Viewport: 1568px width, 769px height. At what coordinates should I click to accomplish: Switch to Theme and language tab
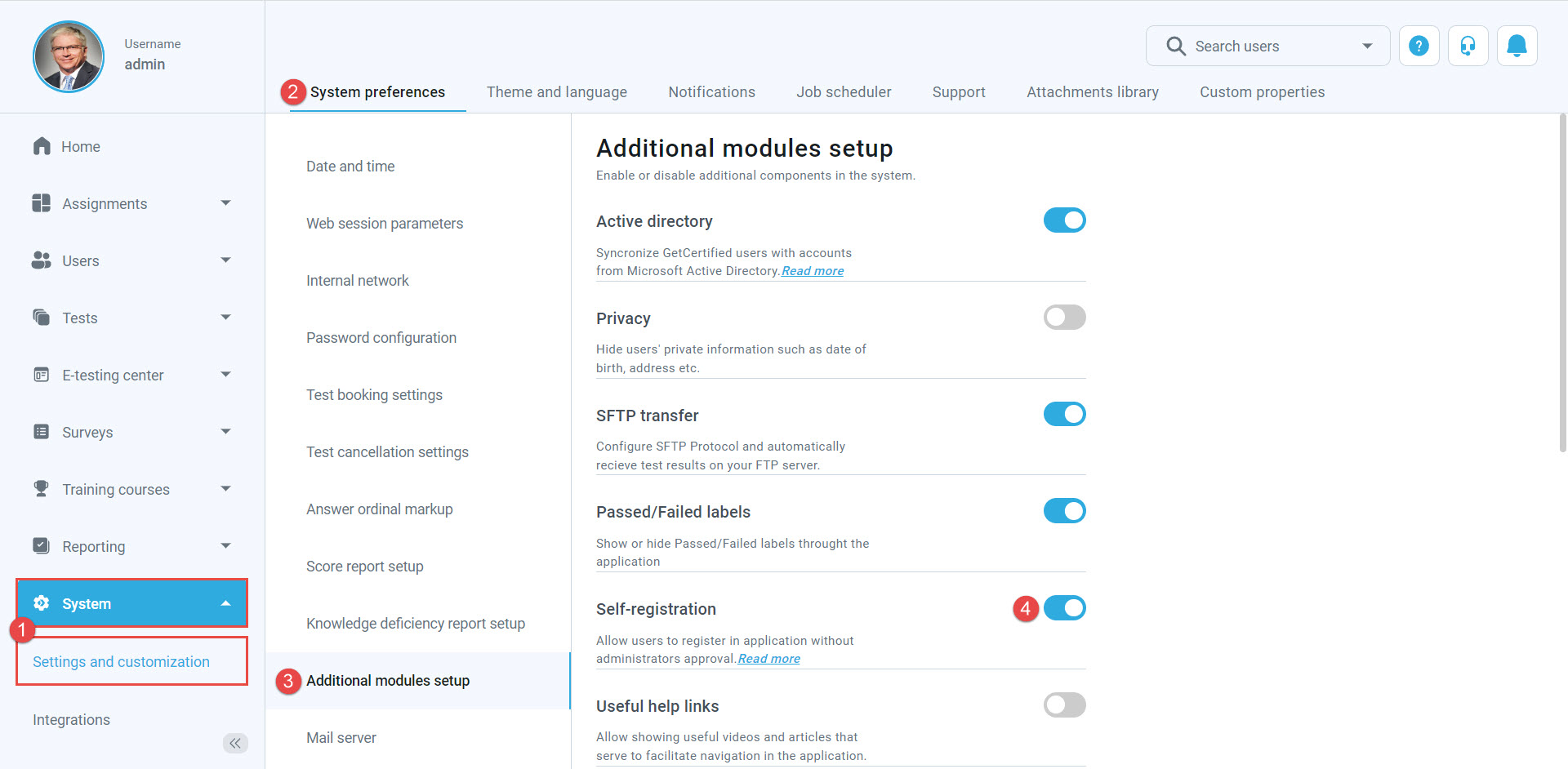(556, 92)
